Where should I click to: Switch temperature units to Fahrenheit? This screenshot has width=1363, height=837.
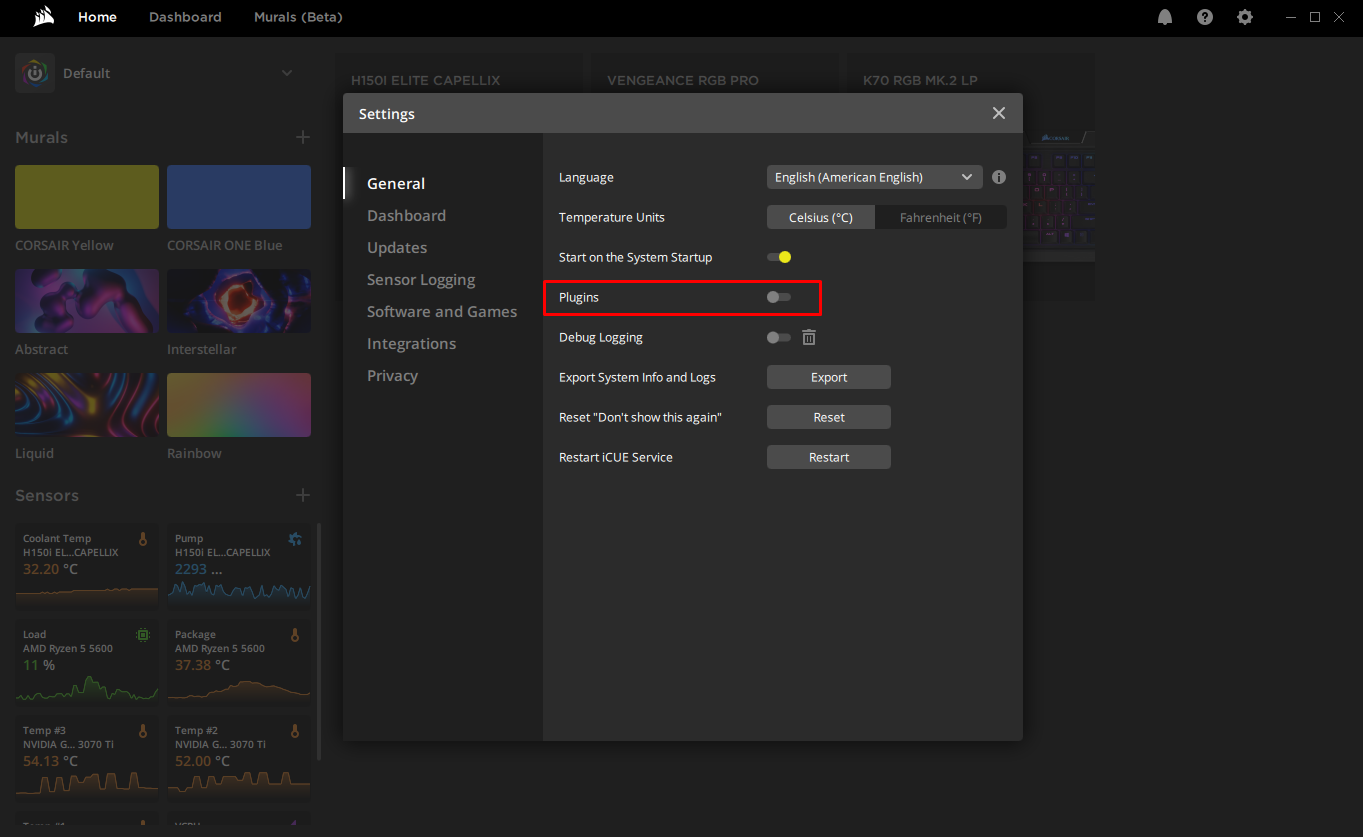pos(941,217)
